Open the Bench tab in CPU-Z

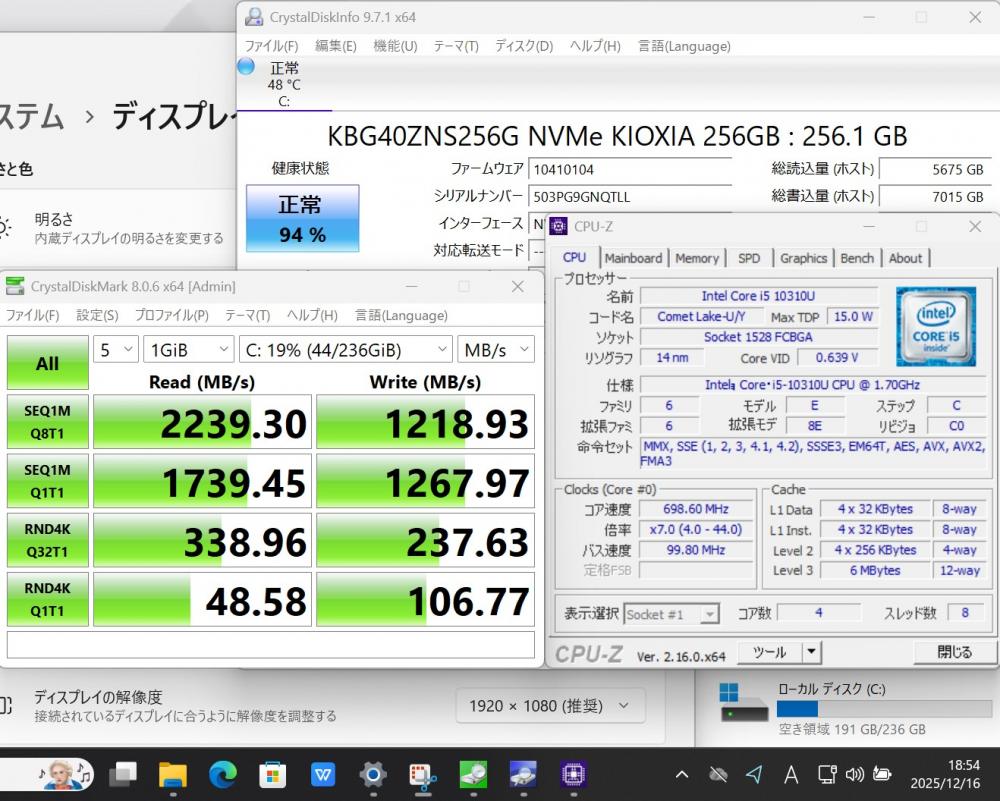[857, 258]
